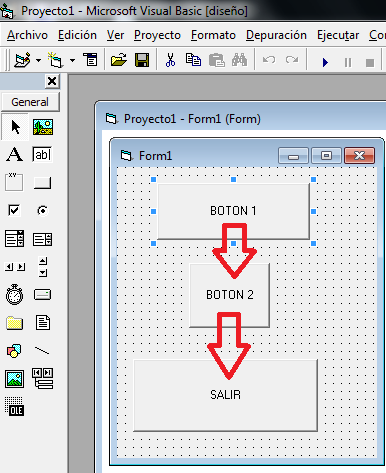386x473 pixels.
Task: Click the top-left sizing handle of BOTON 1
Action: (153, 180)
